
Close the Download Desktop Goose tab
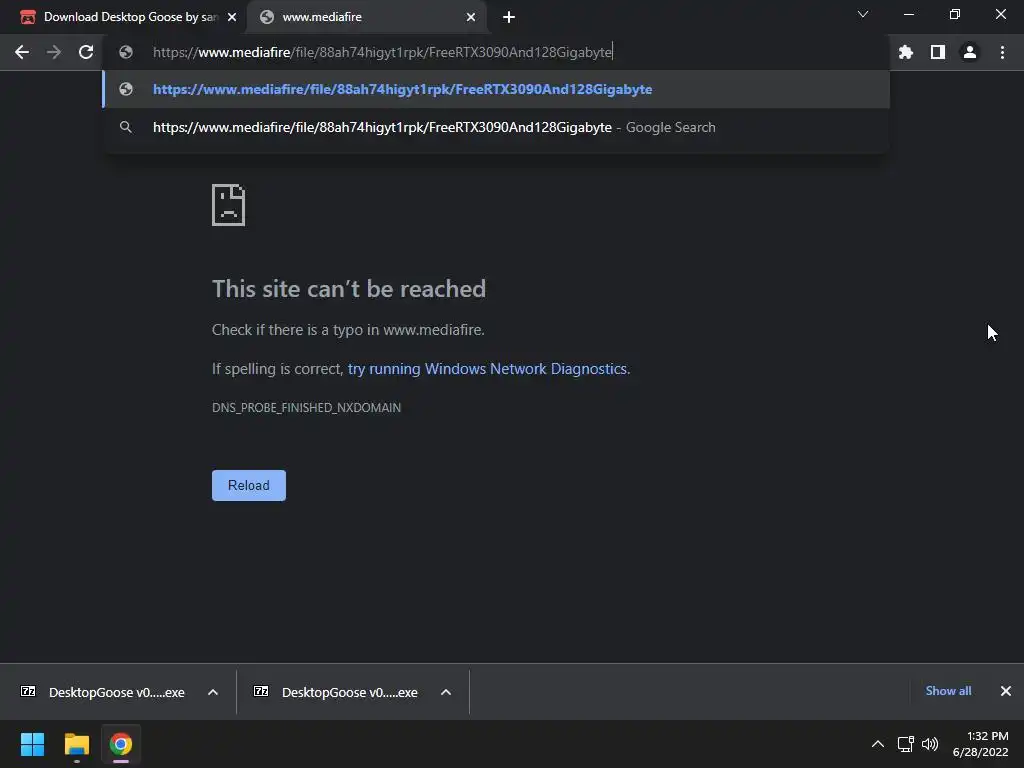click(232, 17)
